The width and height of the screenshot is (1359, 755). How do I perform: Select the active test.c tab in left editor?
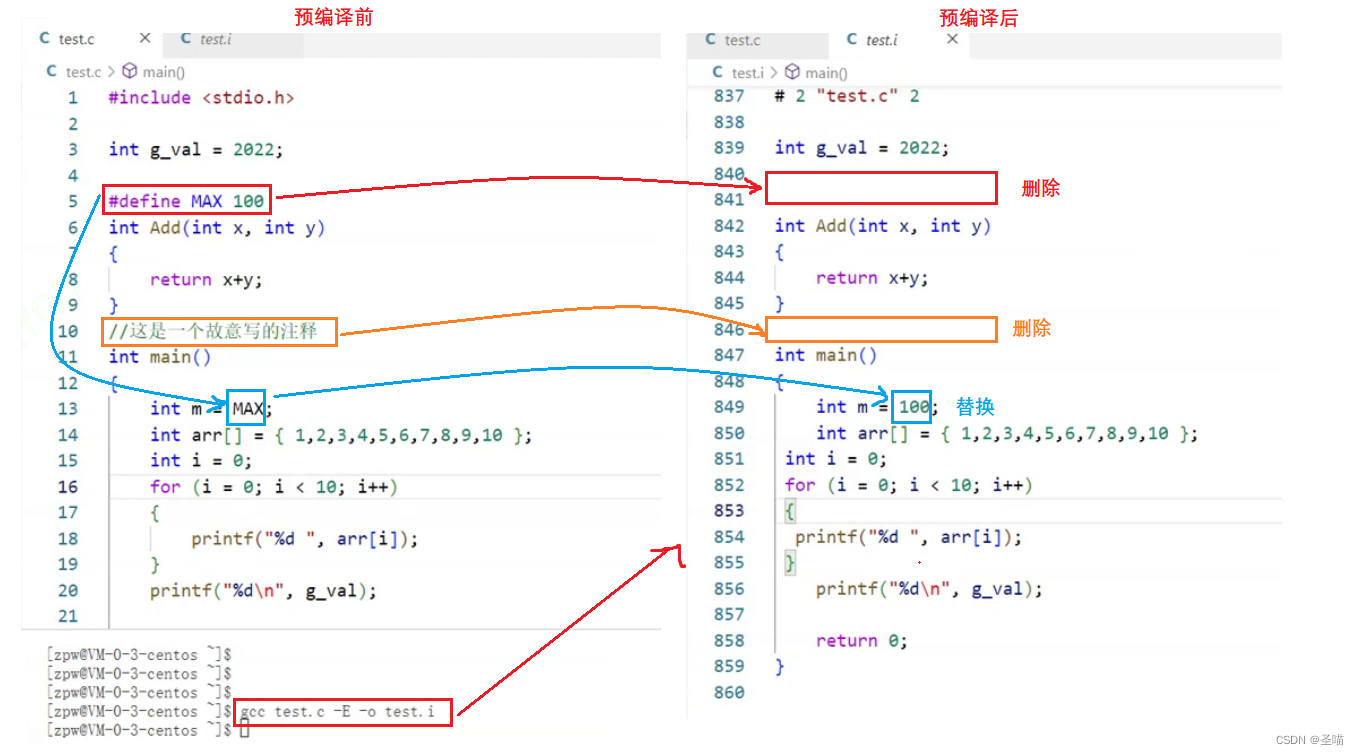76,39
